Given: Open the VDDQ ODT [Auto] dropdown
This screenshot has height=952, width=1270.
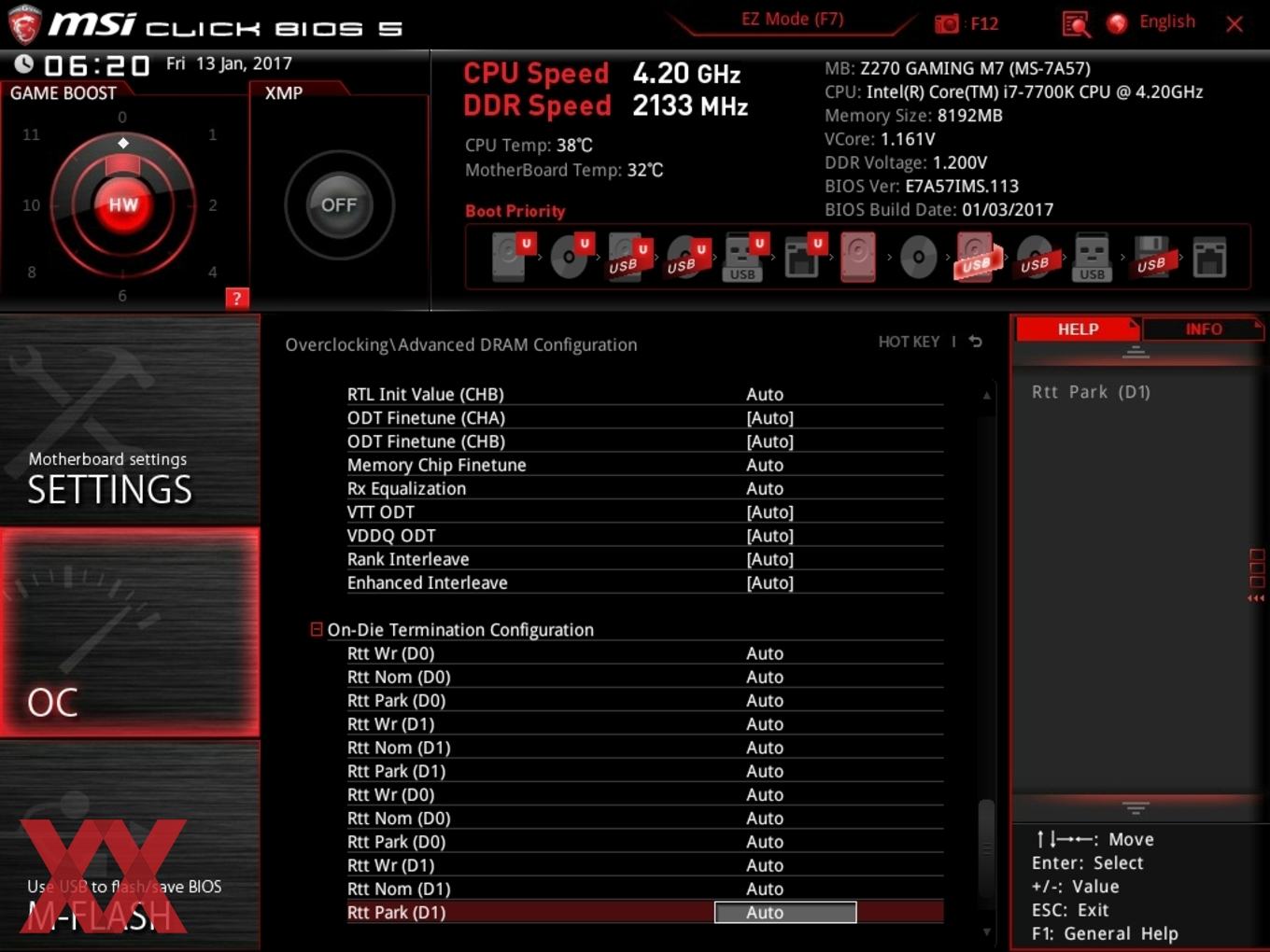Looking at the screenshot, I should tap(770, 536).
